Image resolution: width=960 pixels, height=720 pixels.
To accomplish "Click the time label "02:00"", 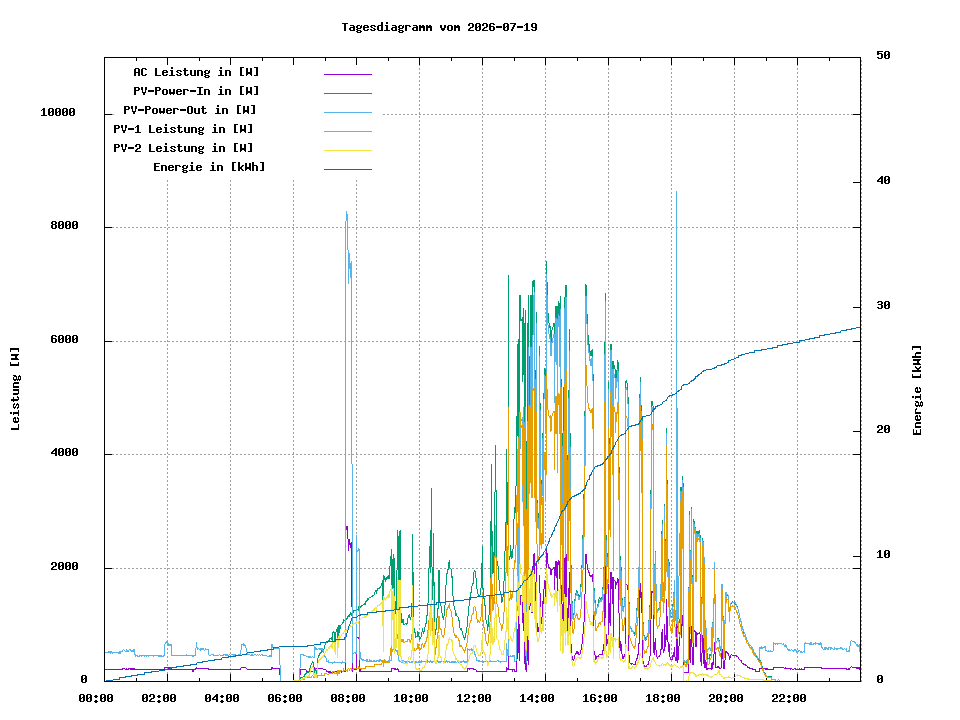I will (x=159, y=699).
